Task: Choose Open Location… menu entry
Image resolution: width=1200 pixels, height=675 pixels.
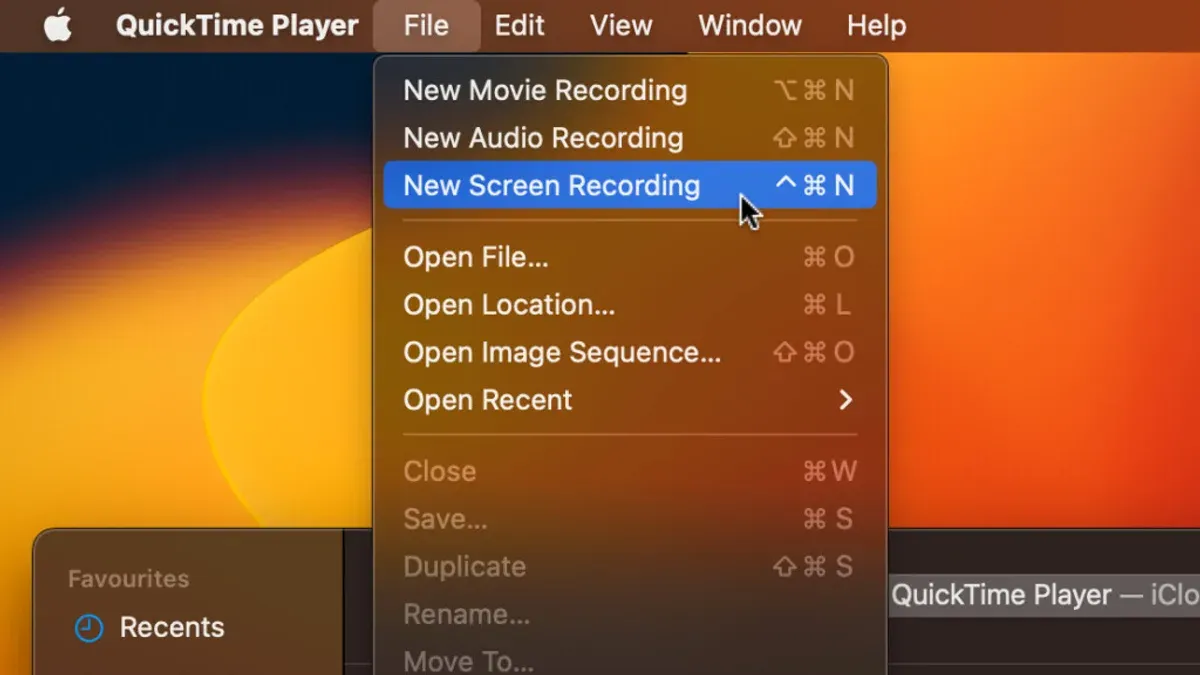Action: [x=630, y=305]
